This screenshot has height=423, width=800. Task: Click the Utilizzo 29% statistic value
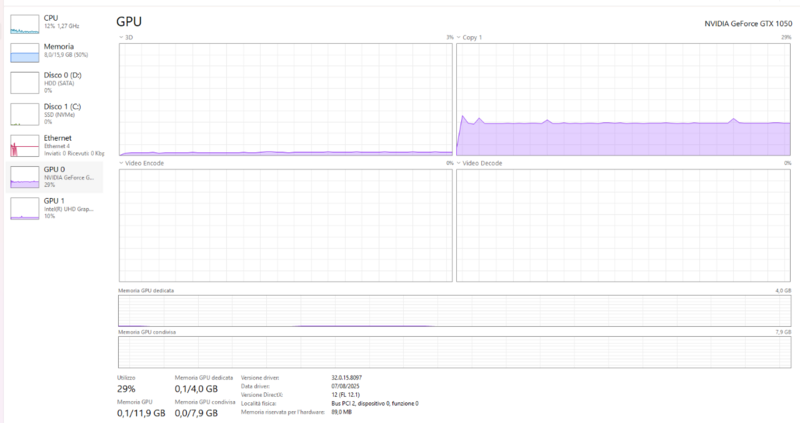(126, 388)
